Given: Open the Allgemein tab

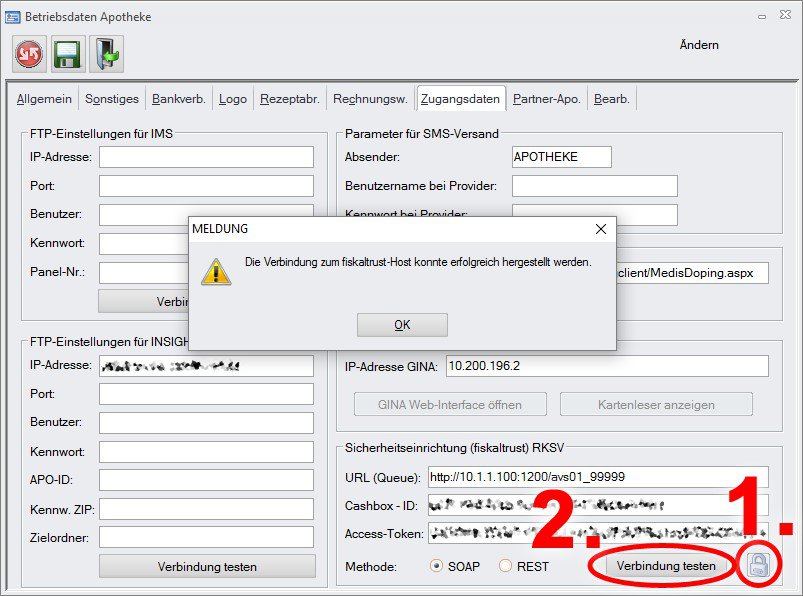Looking at the screenshot, I should (x=44, y=99).
